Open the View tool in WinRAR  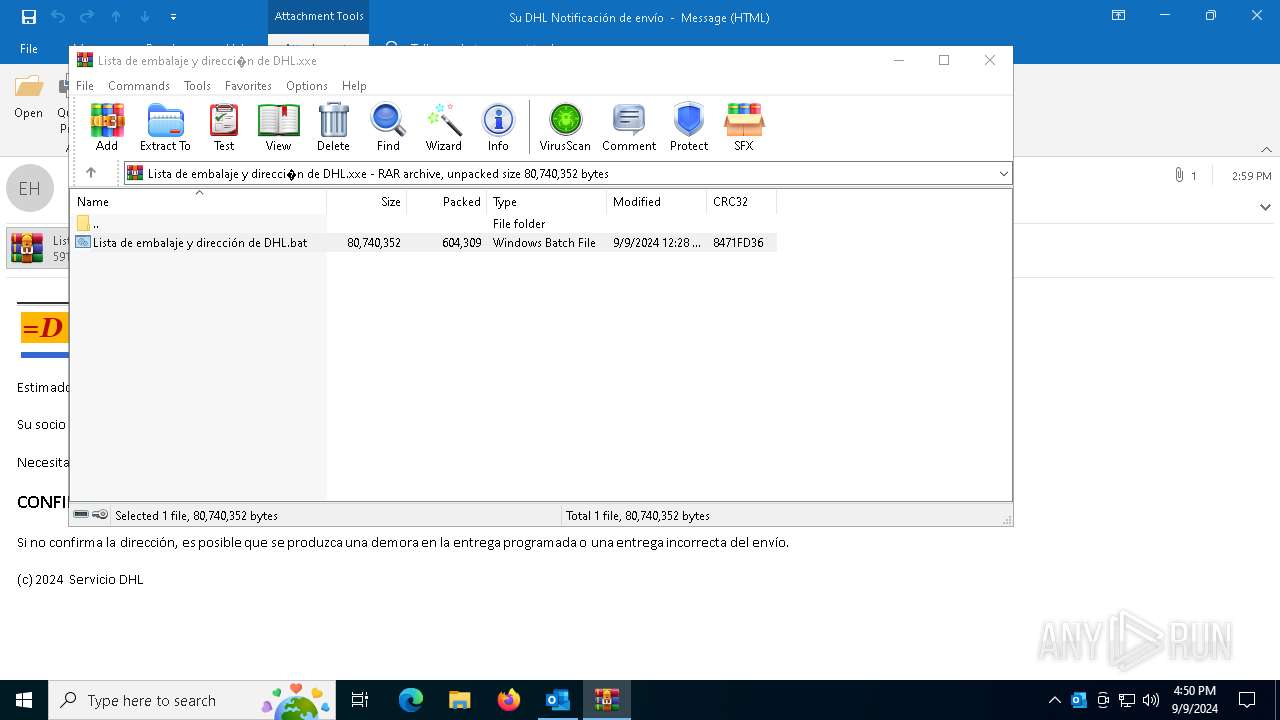(278, 127)
